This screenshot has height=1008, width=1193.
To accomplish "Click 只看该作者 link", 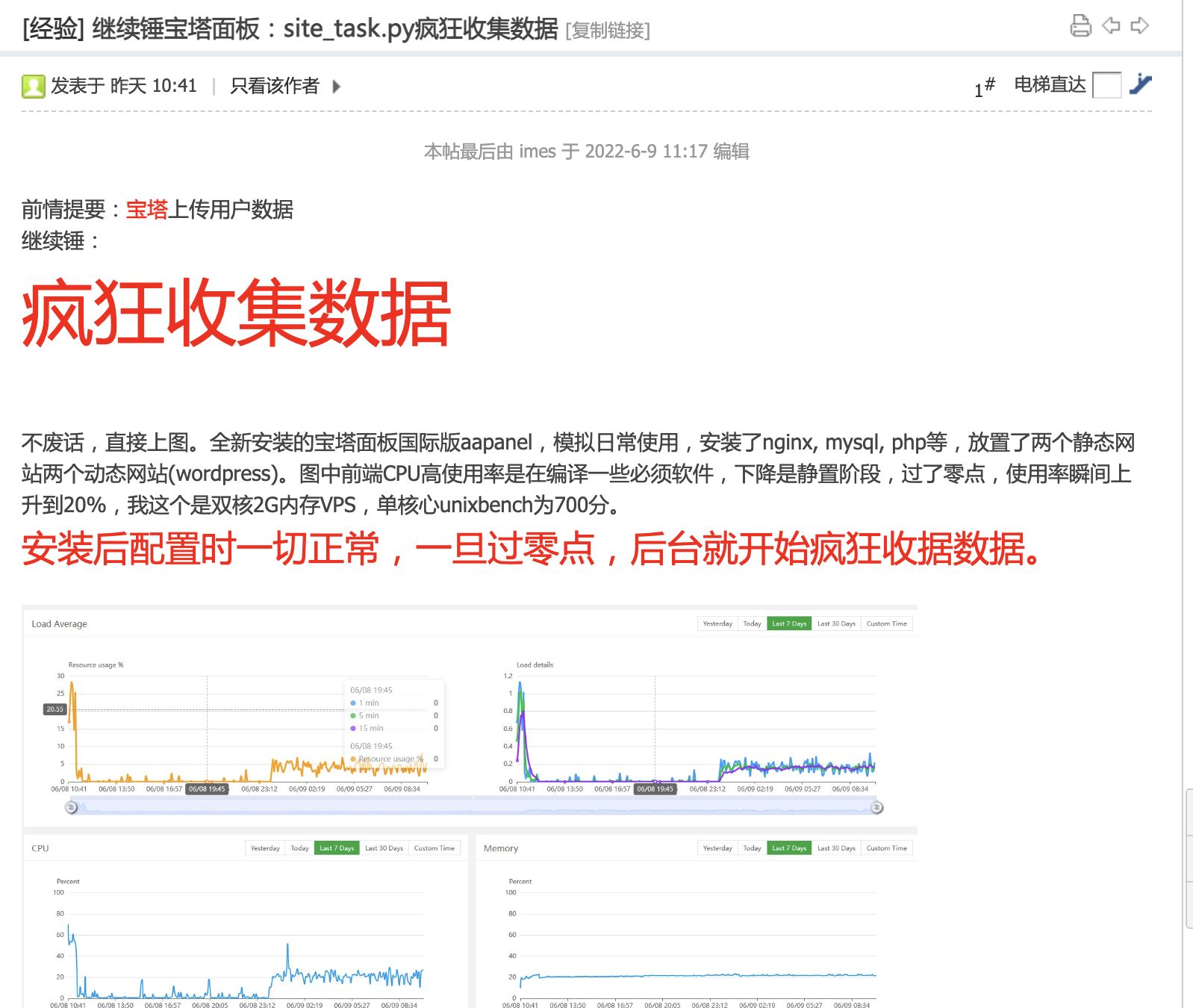I will tap(274, 86).
